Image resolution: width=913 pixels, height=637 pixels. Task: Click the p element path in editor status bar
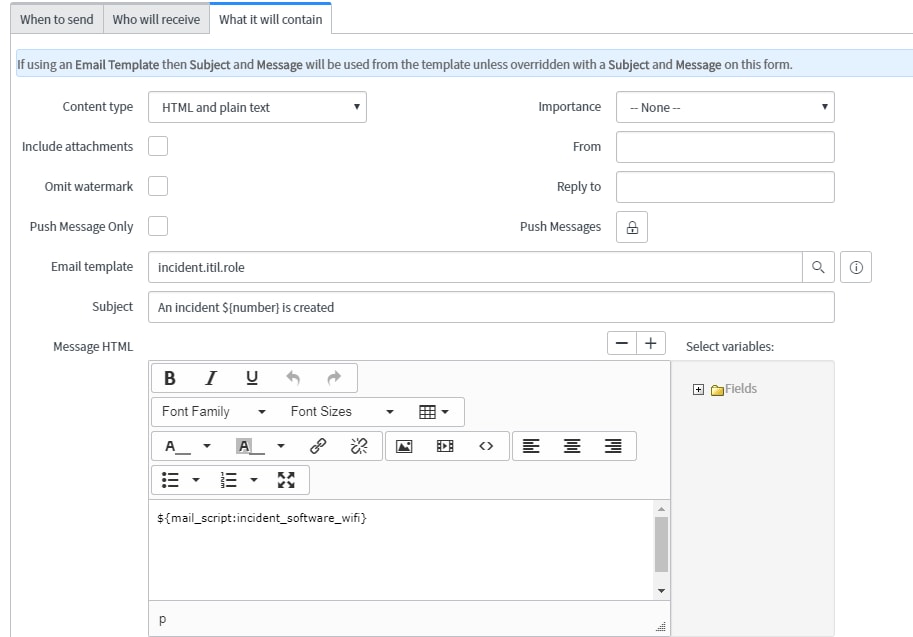162,619
